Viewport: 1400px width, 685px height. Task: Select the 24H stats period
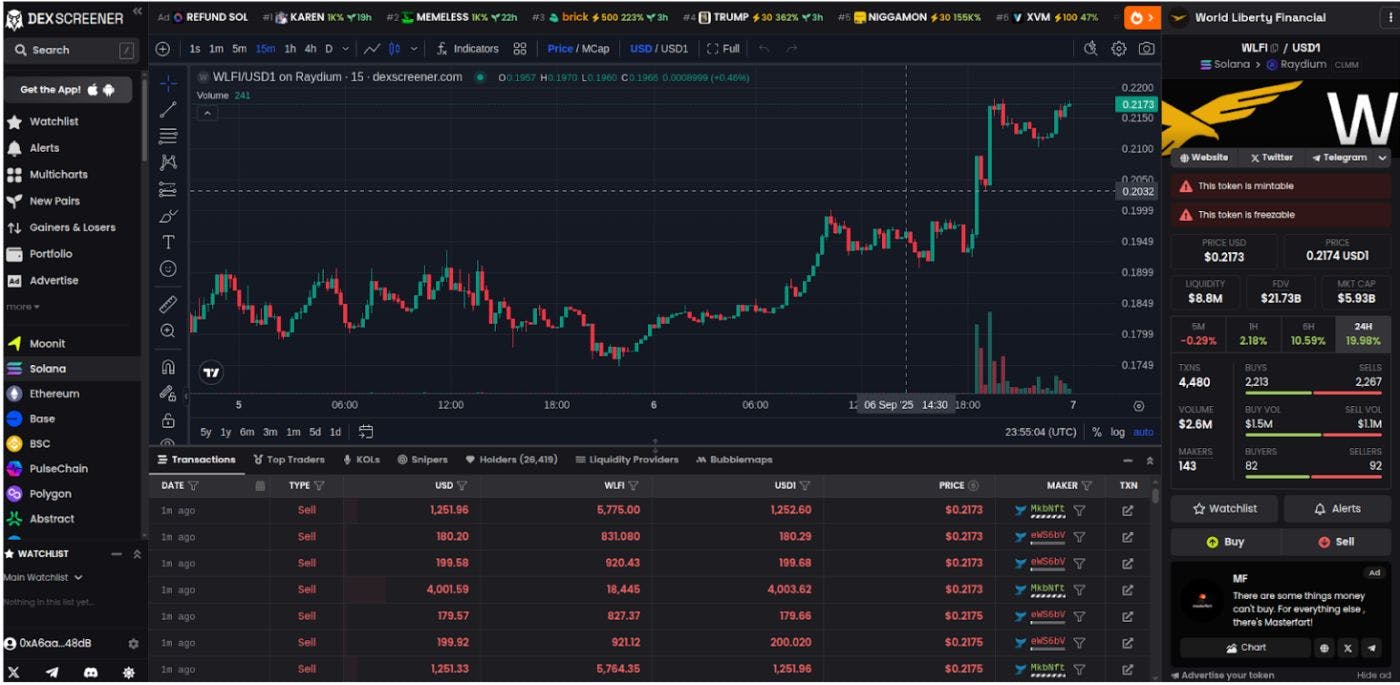(x=1362, y=334)
